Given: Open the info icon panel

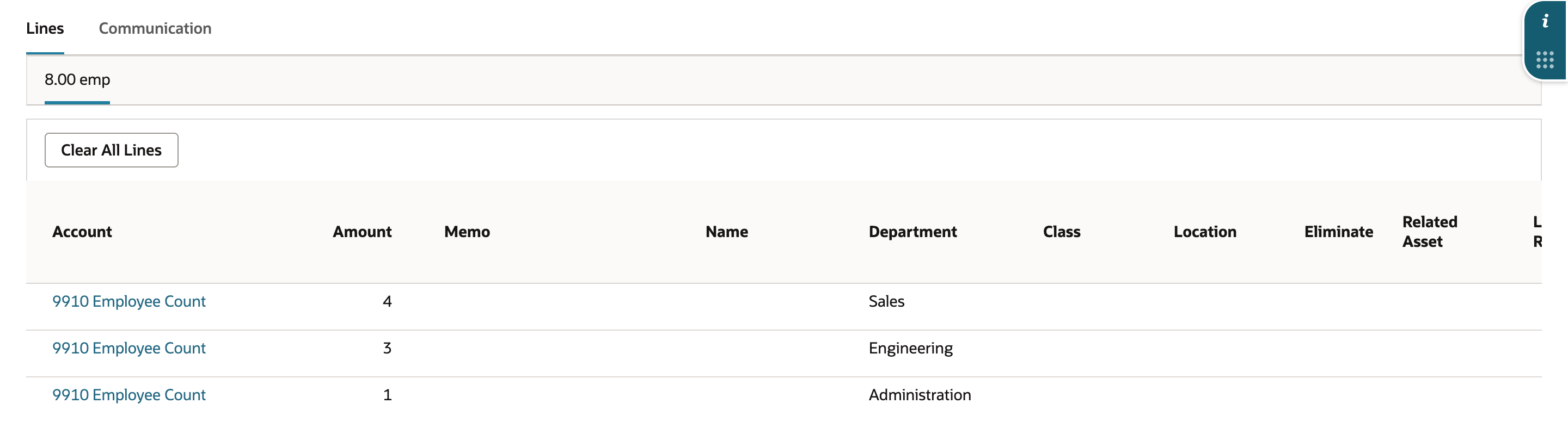Looking at the screenshot, I should (1545, 22).
